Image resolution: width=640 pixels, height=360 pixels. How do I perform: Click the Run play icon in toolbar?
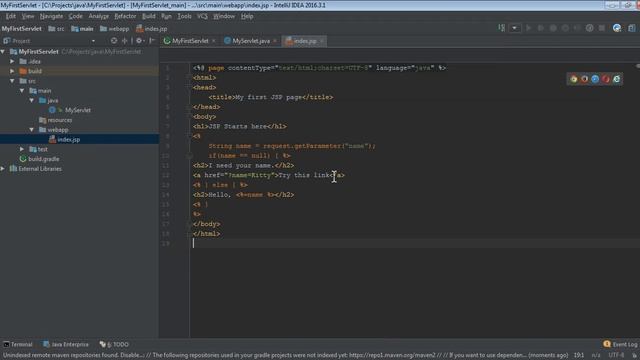tap(529, 28)
